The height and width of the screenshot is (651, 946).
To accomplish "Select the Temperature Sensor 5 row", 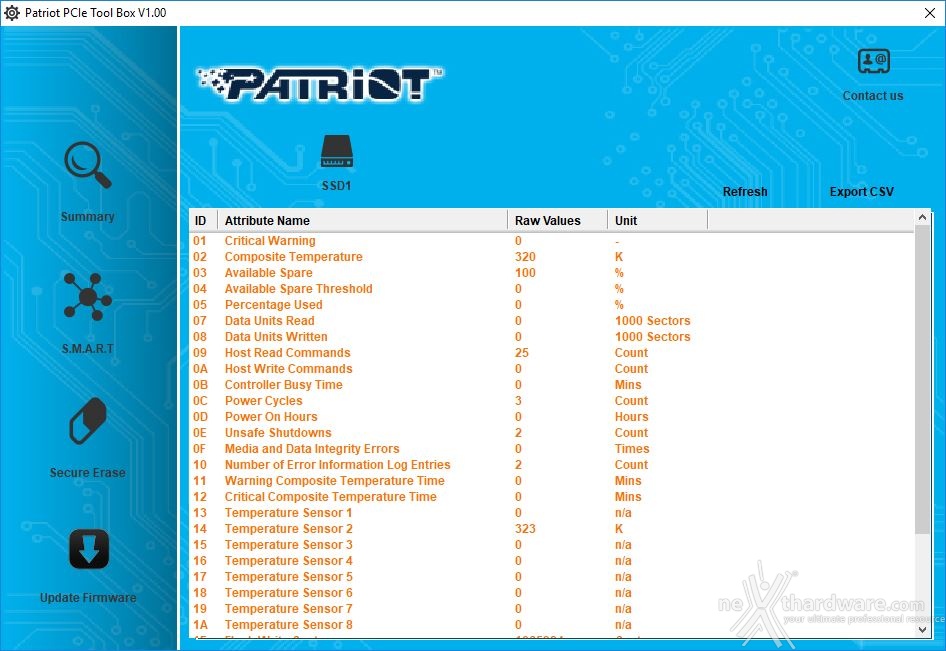I will click(x=551, y=576).
